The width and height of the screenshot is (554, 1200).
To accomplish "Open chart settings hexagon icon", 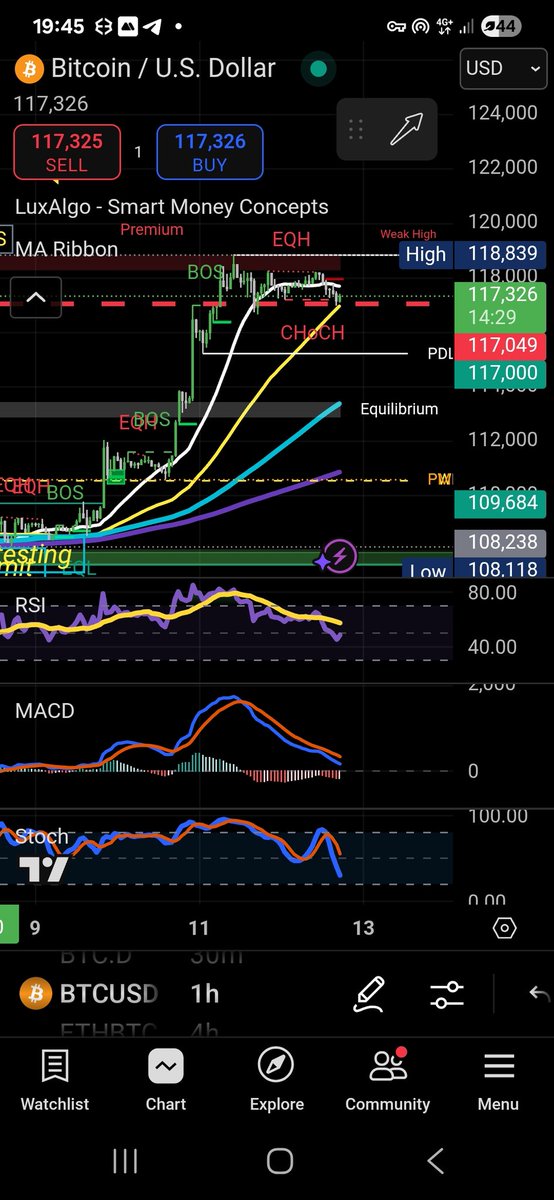I will (x=505, y=928).
